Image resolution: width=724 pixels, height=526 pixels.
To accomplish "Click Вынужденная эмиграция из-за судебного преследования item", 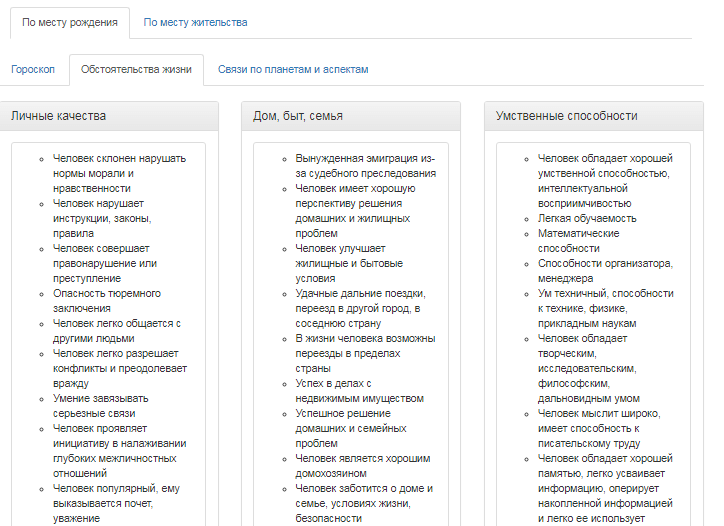I will tap(365, 165).
